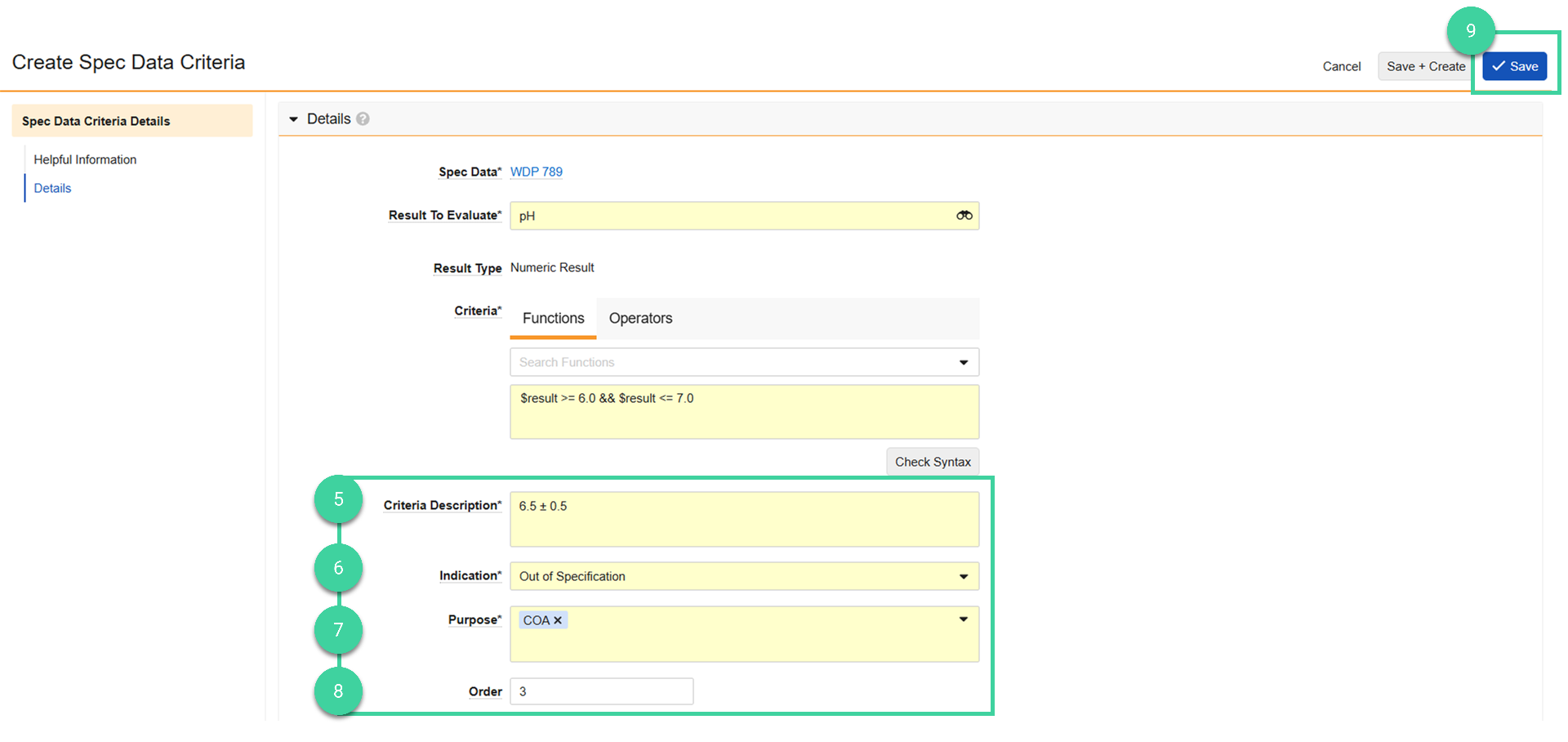
Task: Click the Spec Data Criteria Details header
Action: pyautogui.click(x=96, y=122)
